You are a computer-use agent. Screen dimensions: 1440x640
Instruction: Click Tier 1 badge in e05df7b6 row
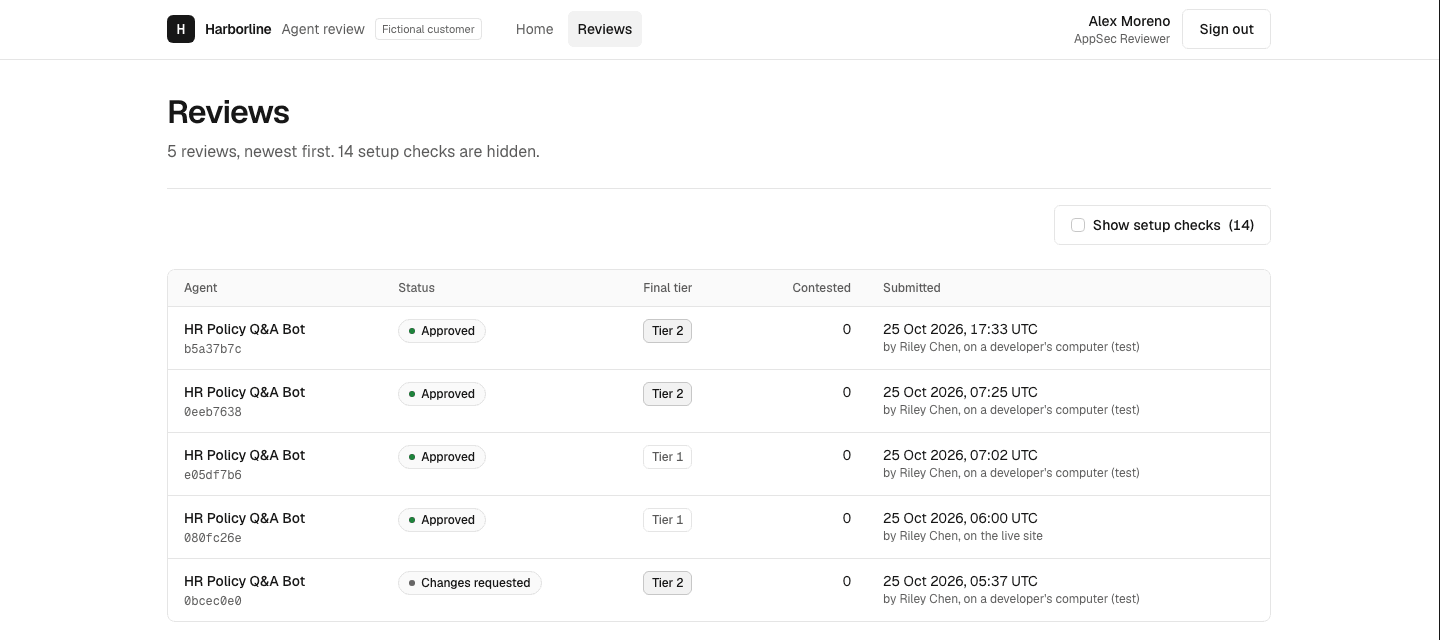[667, 457]
